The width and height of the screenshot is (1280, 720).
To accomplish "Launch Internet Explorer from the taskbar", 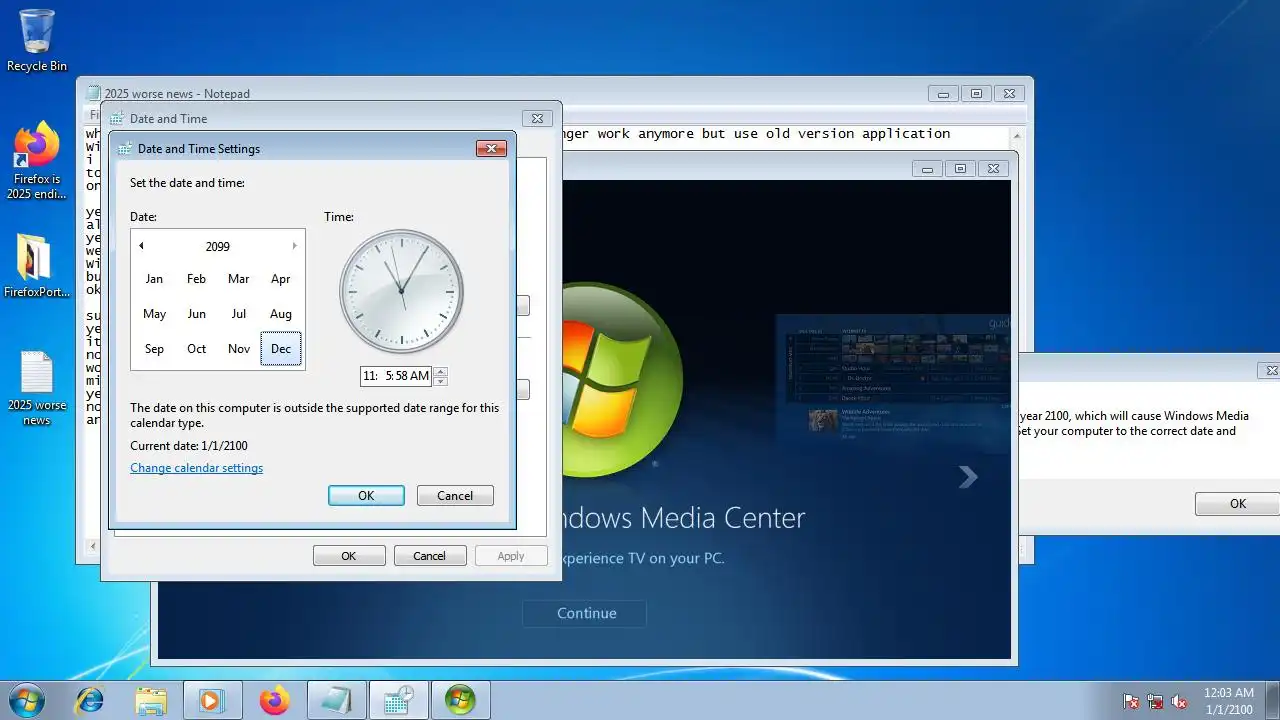I will click(89, 700).
